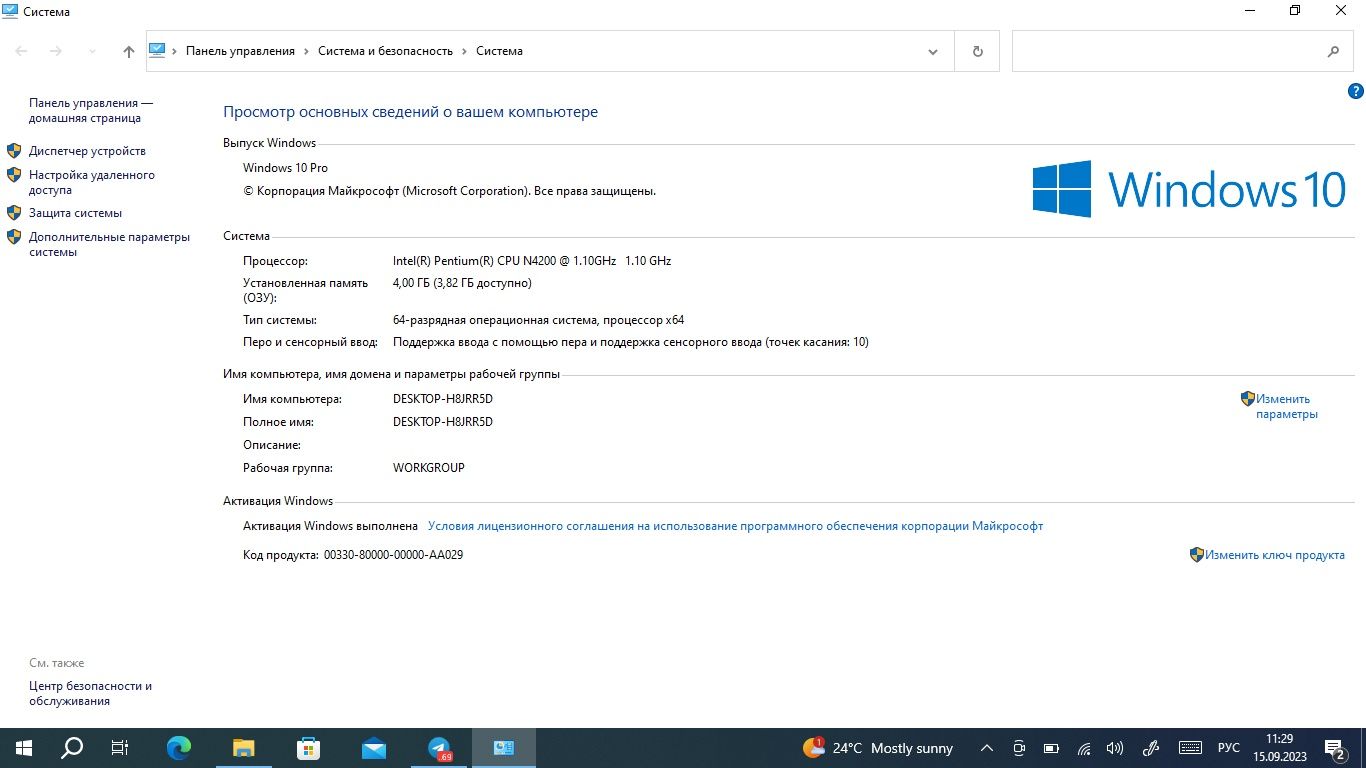Open Security and Maintenance center link
1366x768 pixels.
pos(90,694)
